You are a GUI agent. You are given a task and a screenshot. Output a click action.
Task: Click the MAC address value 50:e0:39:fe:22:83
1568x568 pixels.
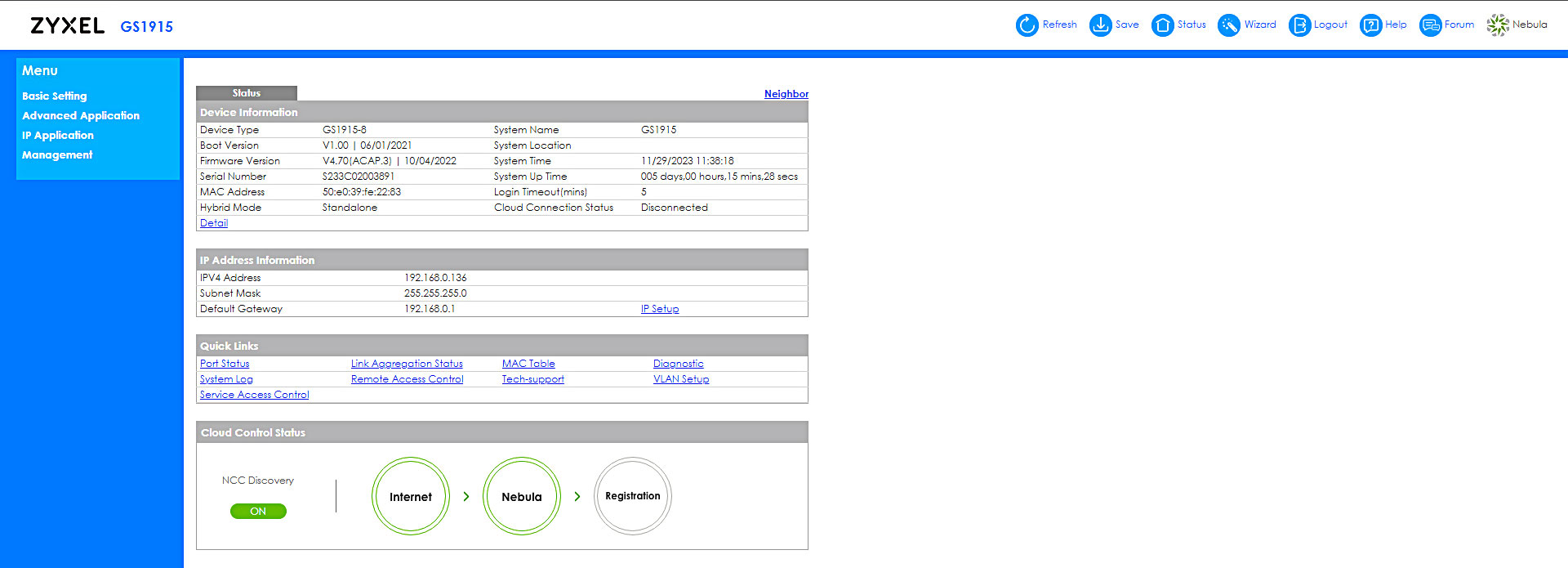[362, 192]
